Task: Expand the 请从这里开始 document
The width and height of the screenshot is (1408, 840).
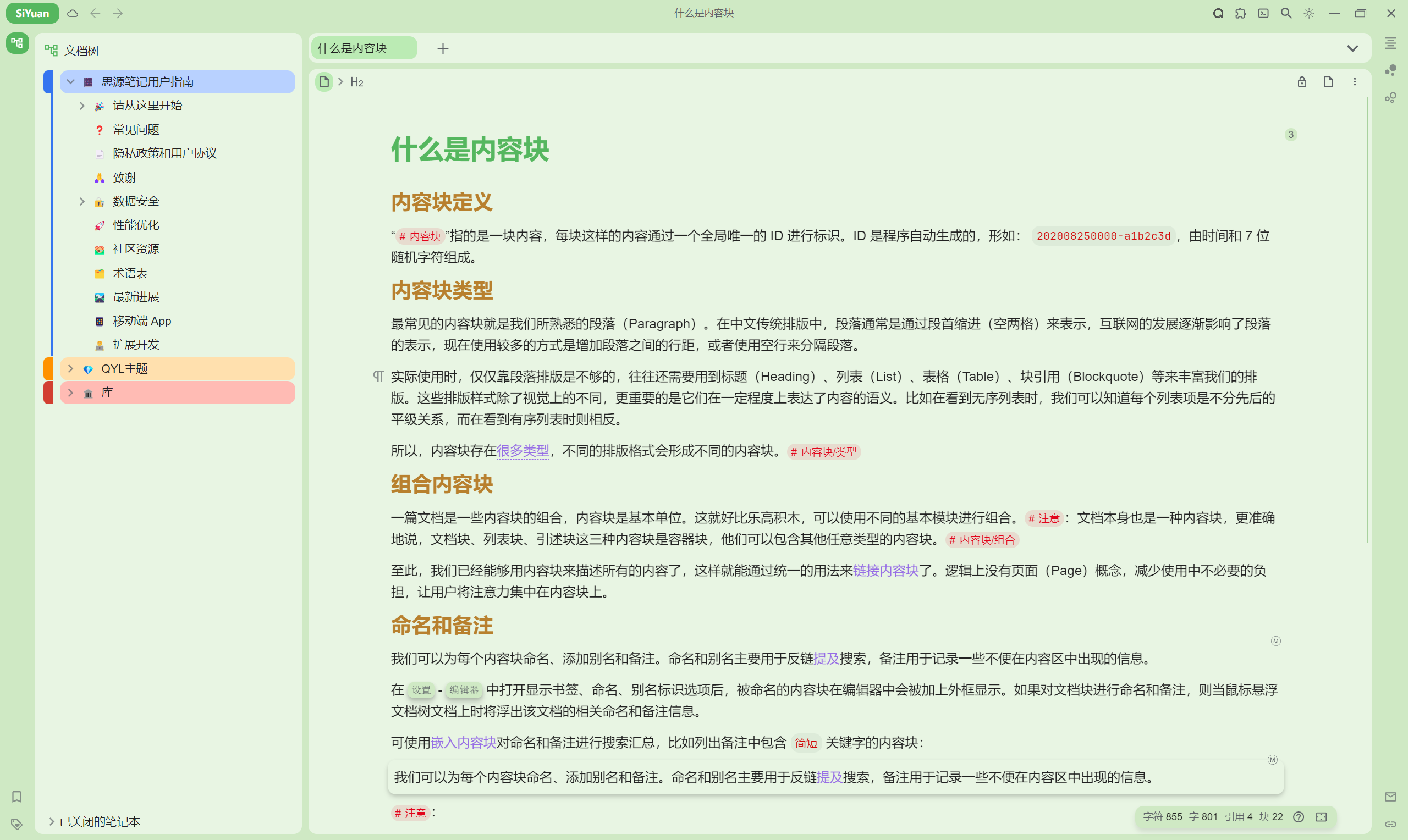Action: [x=82, y=106]
